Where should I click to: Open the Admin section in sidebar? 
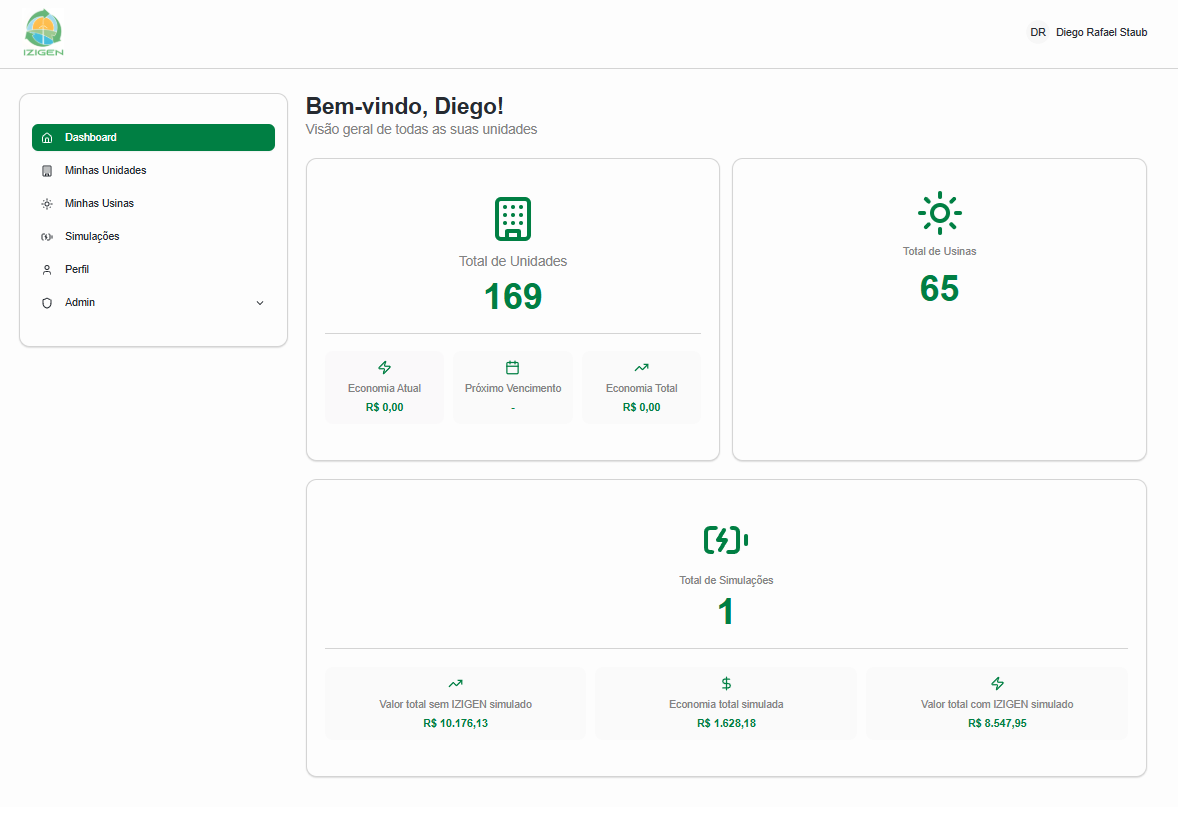(80, 303)
